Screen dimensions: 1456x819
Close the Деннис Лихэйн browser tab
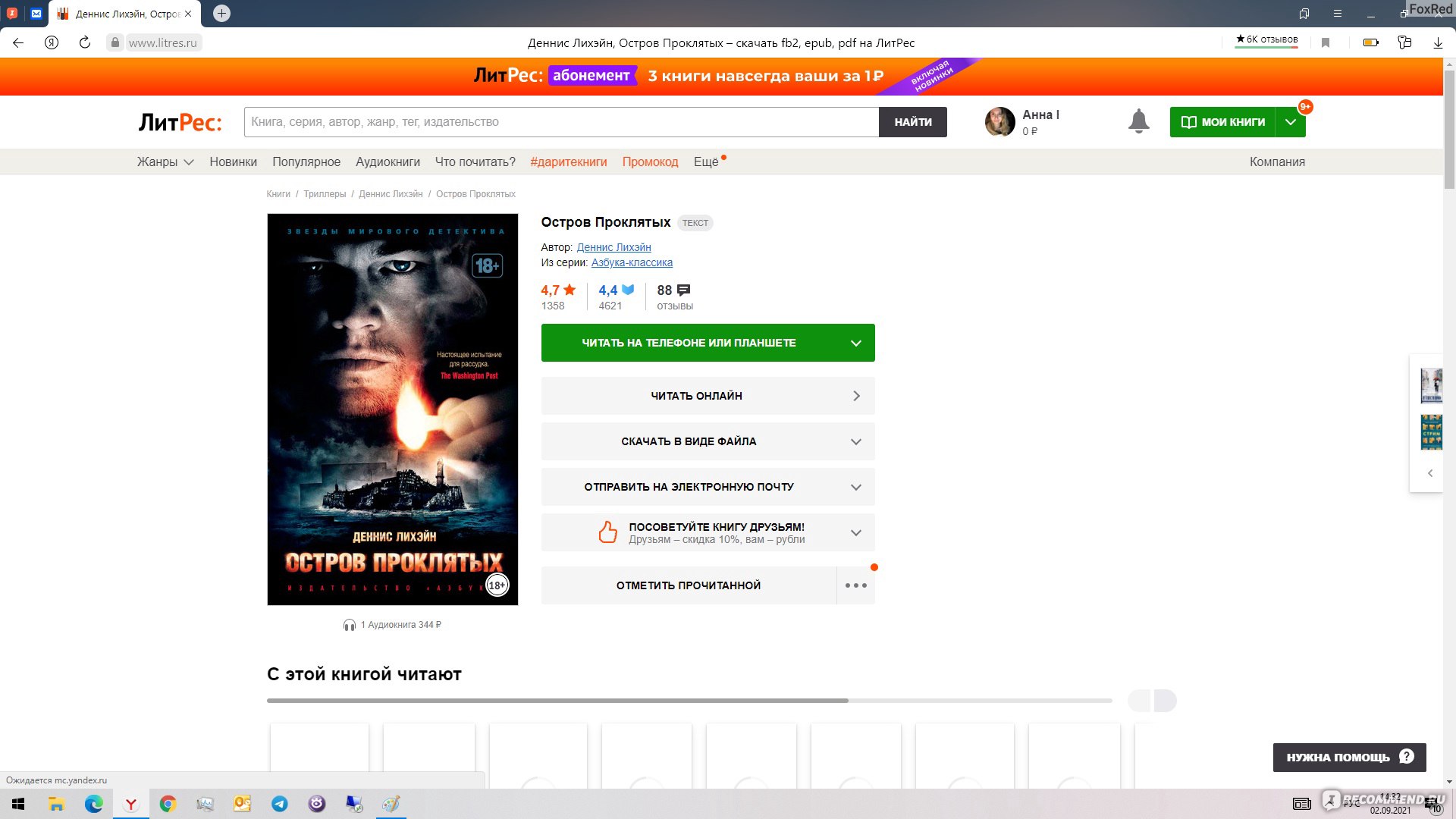[188, 14]
